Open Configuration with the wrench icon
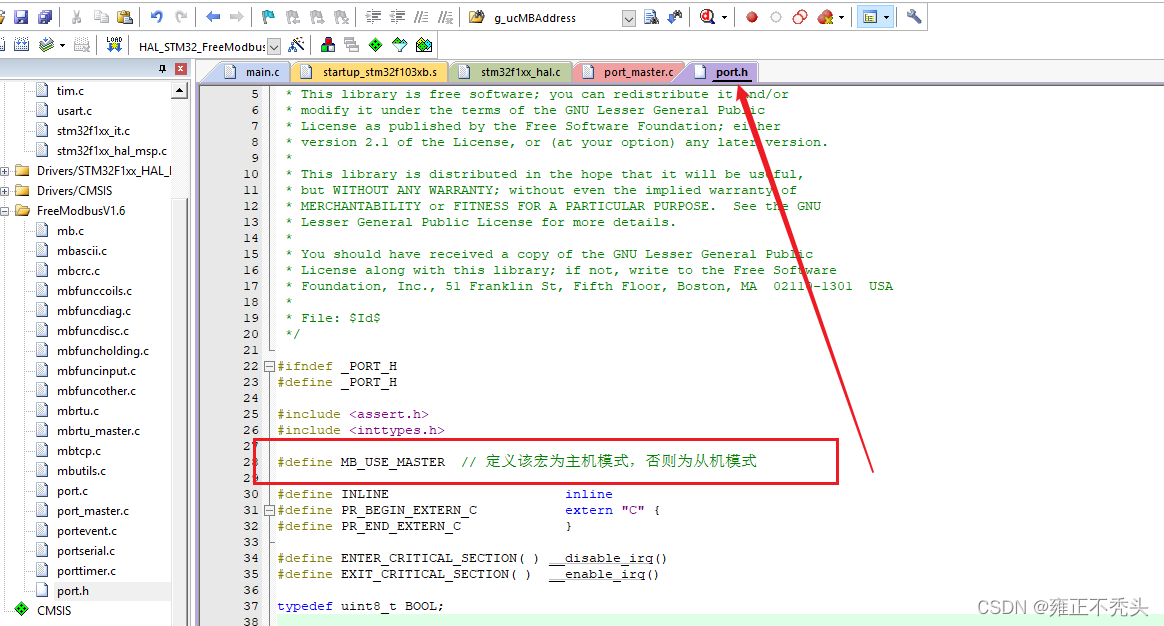This screenshot has width=1164, height=626. point(914,16)
